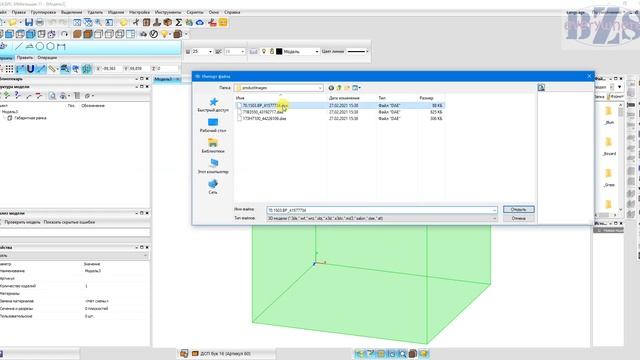Open Network location in dialog sidebar

point(213,187)
